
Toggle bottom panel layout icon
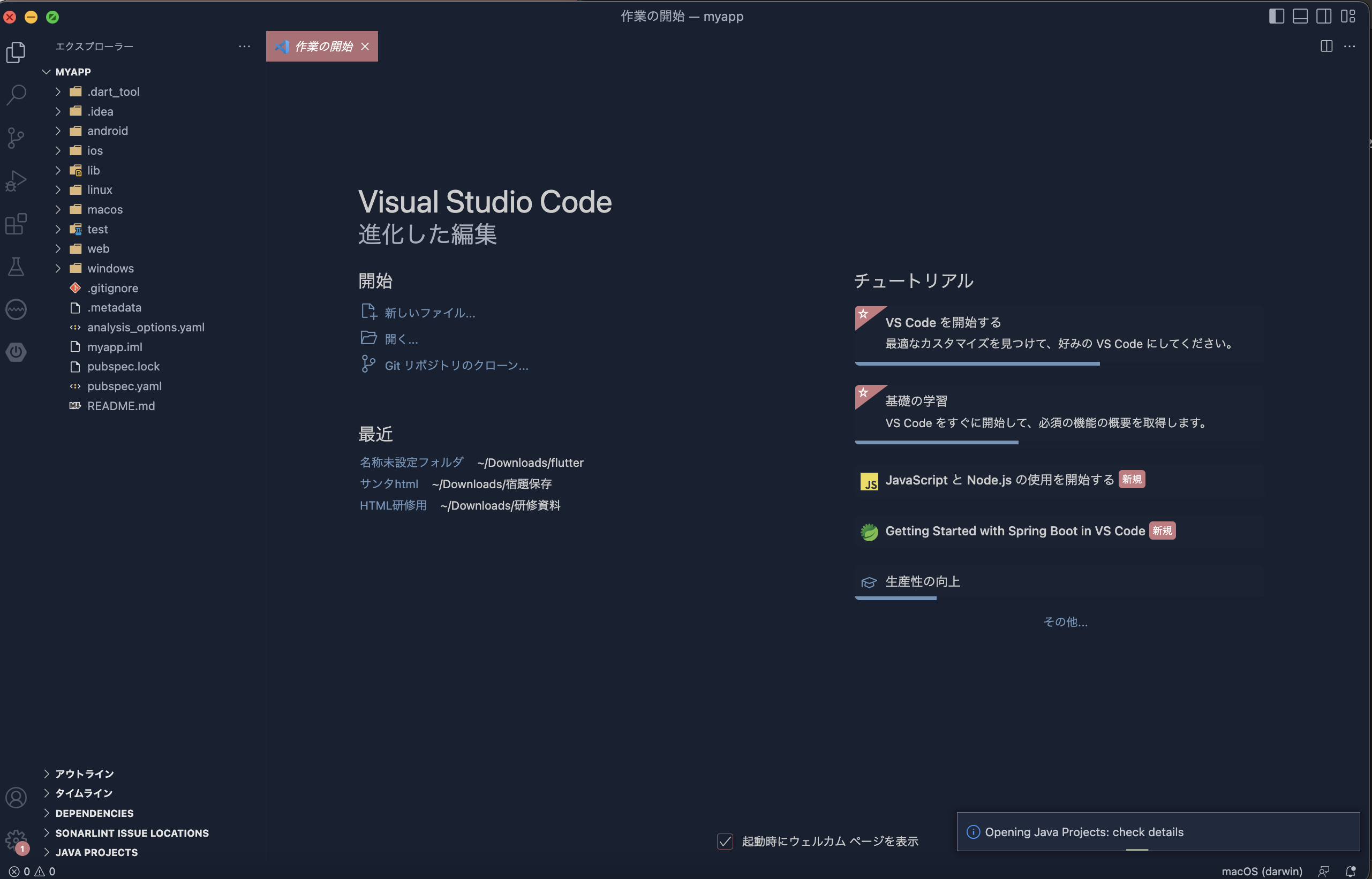(x=1300, y=16)
